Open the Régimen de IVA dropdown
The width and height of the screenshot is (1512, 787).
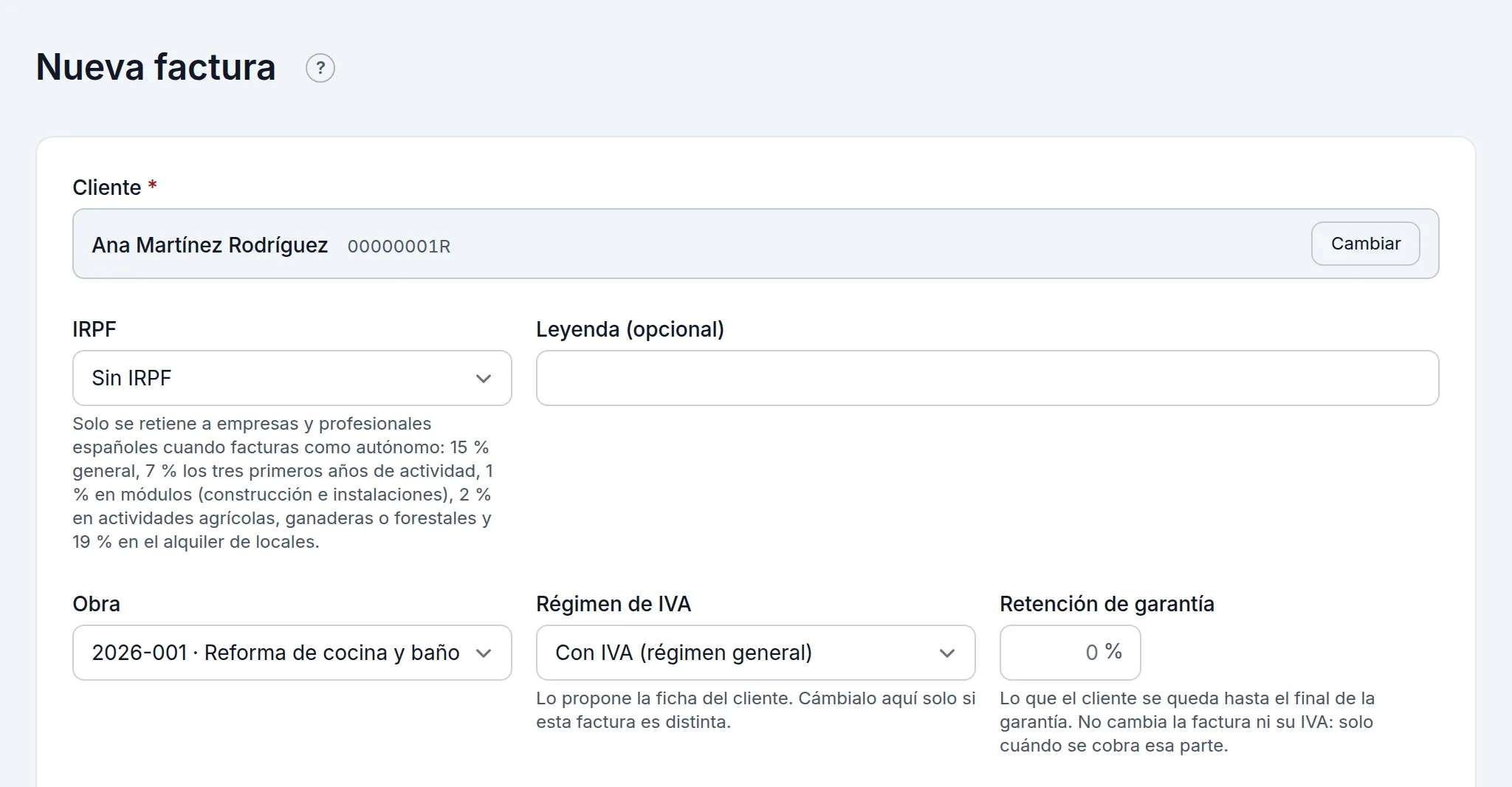tap(755, 653)
